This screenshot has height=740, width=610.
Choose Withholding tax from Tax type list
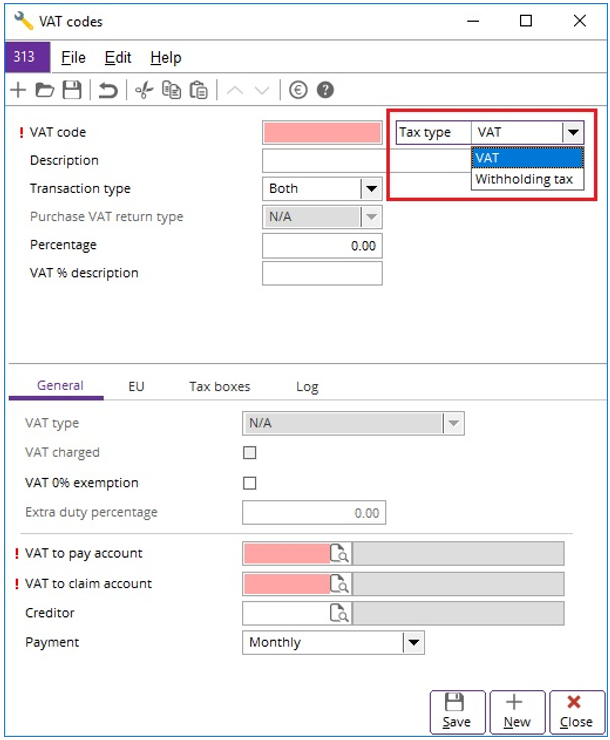(x=524, y=180)
